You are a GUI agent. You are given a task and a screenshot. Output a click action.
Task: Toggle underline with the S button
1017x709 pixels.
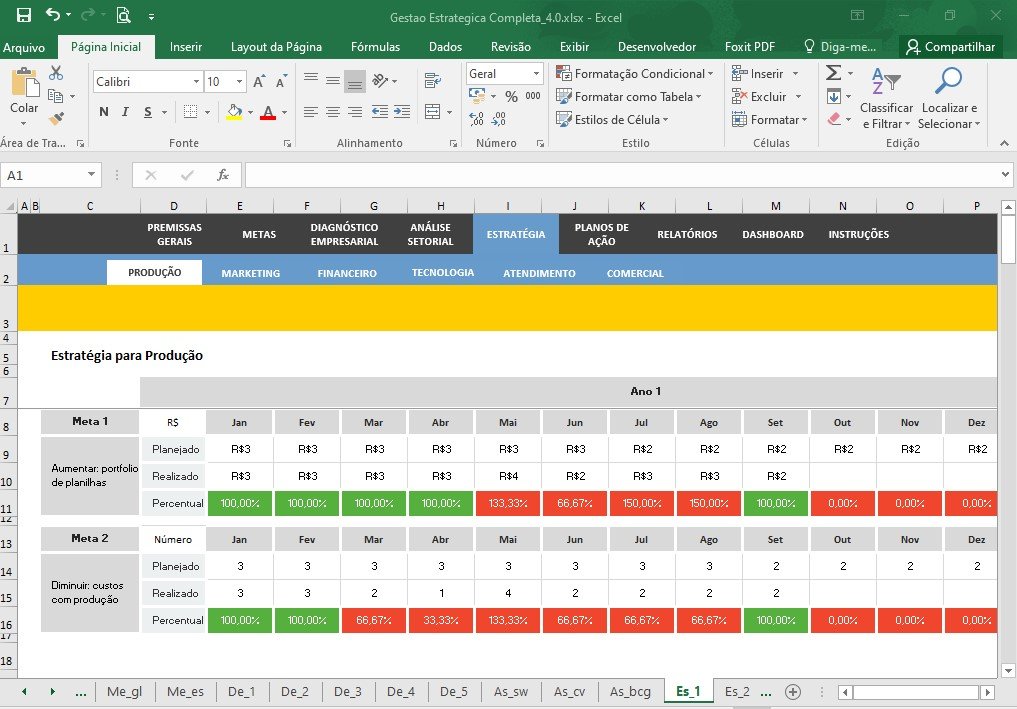click(x=148, y=112)
